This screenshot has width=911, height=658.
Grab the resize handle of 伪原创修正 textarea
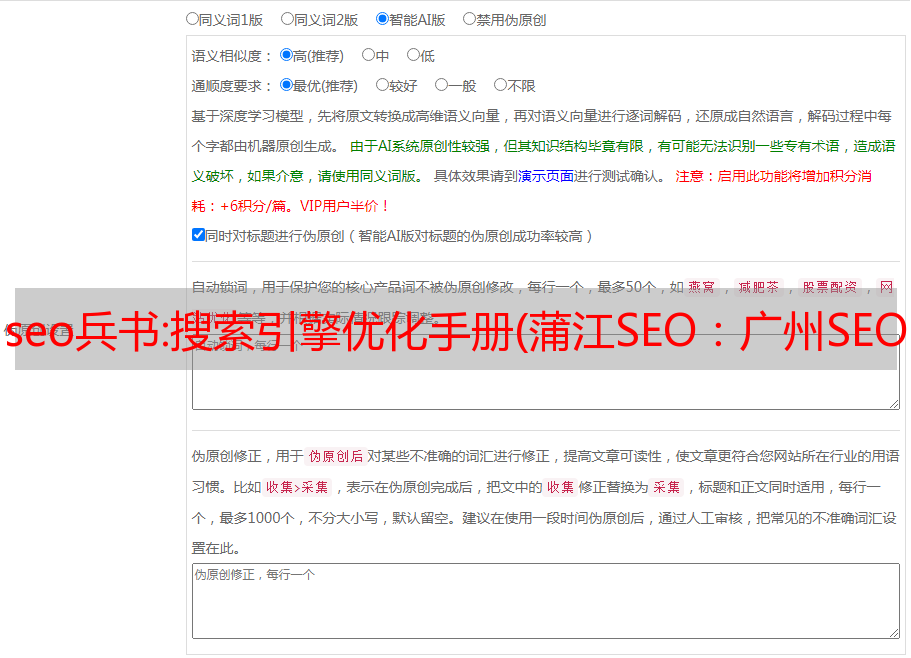[x=894, y=633]
